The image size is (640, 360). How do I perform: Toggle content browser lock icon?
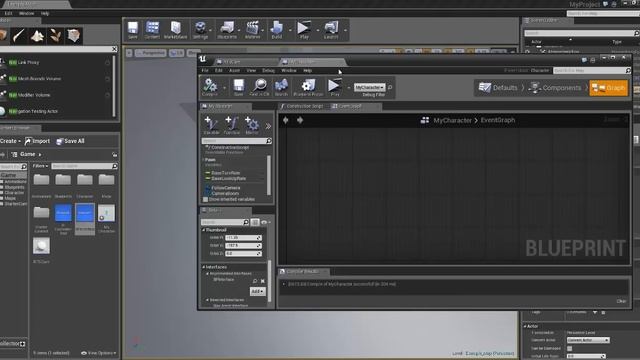click(115, 154)
